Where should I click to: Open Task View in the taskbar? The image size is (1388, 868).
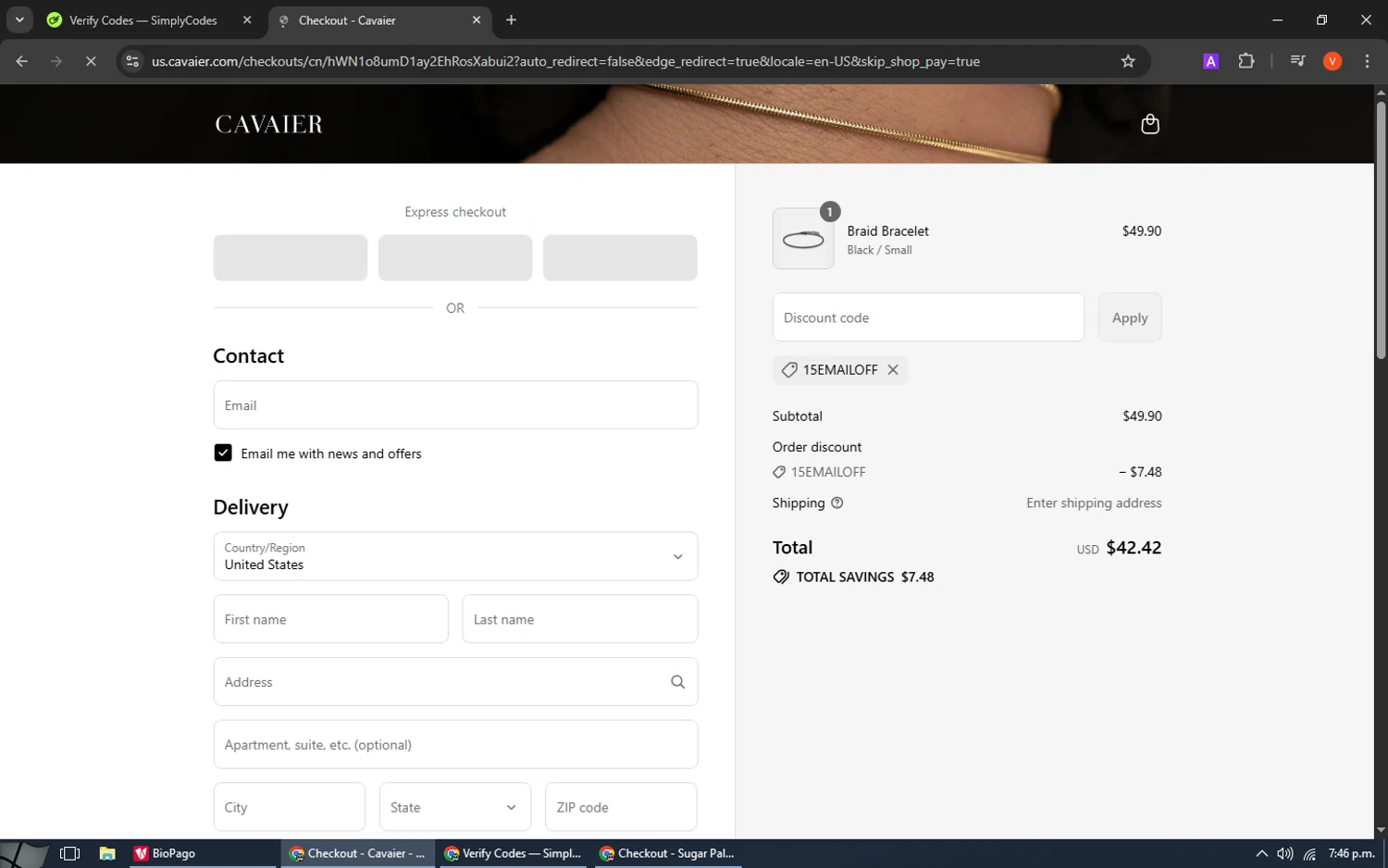click(x=69, y=853)
